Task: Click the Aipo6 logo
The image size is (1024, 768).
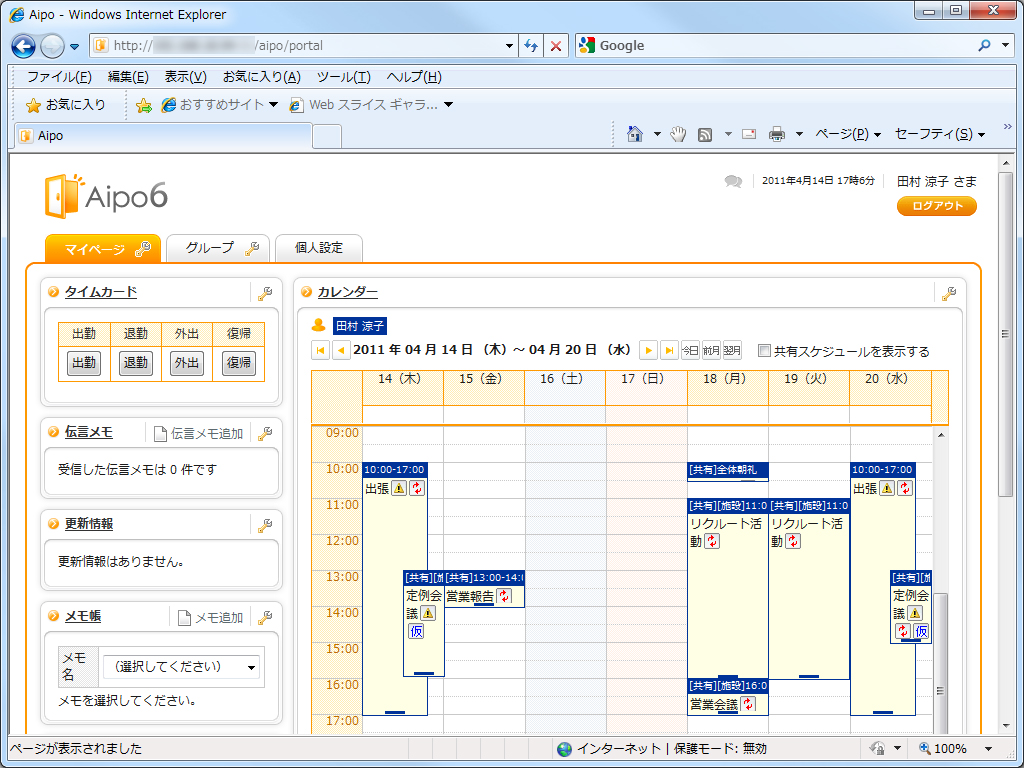Action: [x=106, y=195]
